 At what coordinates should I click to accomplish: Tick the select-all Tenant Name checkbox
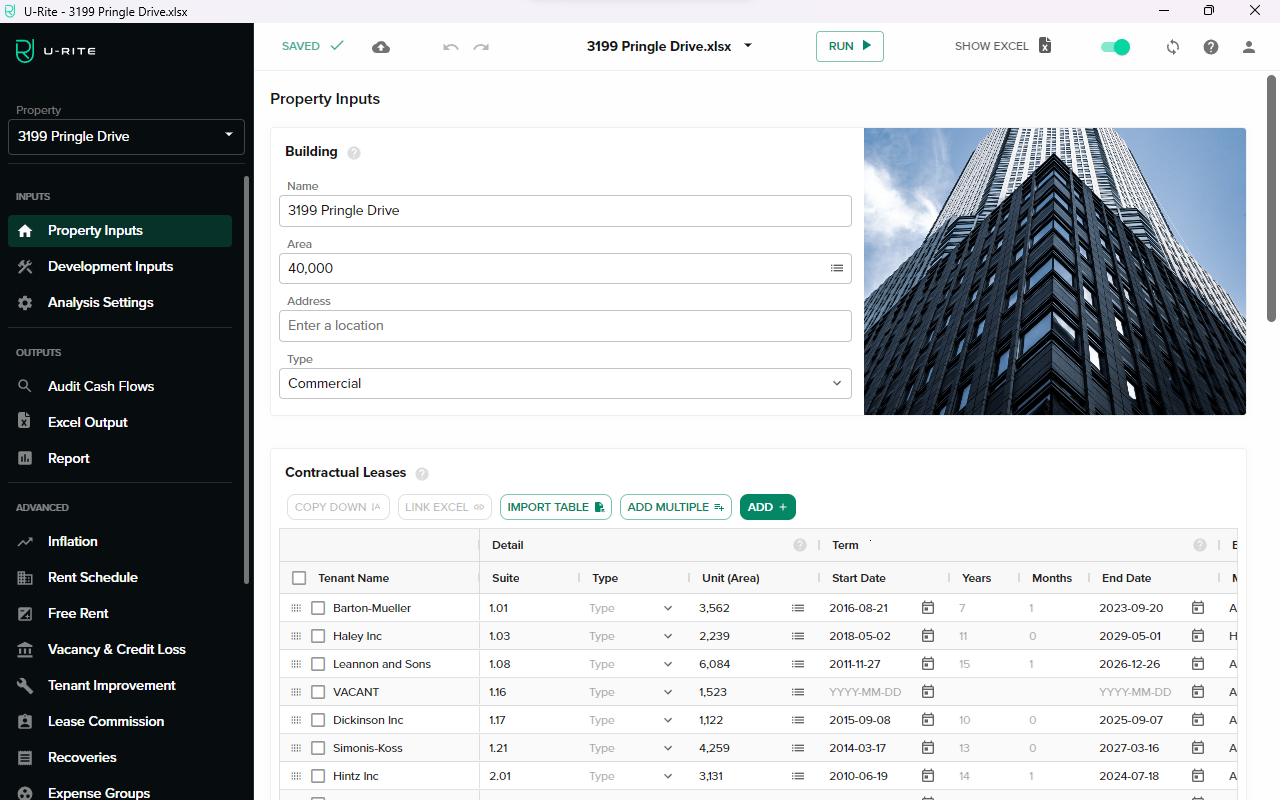click(299, 578)
